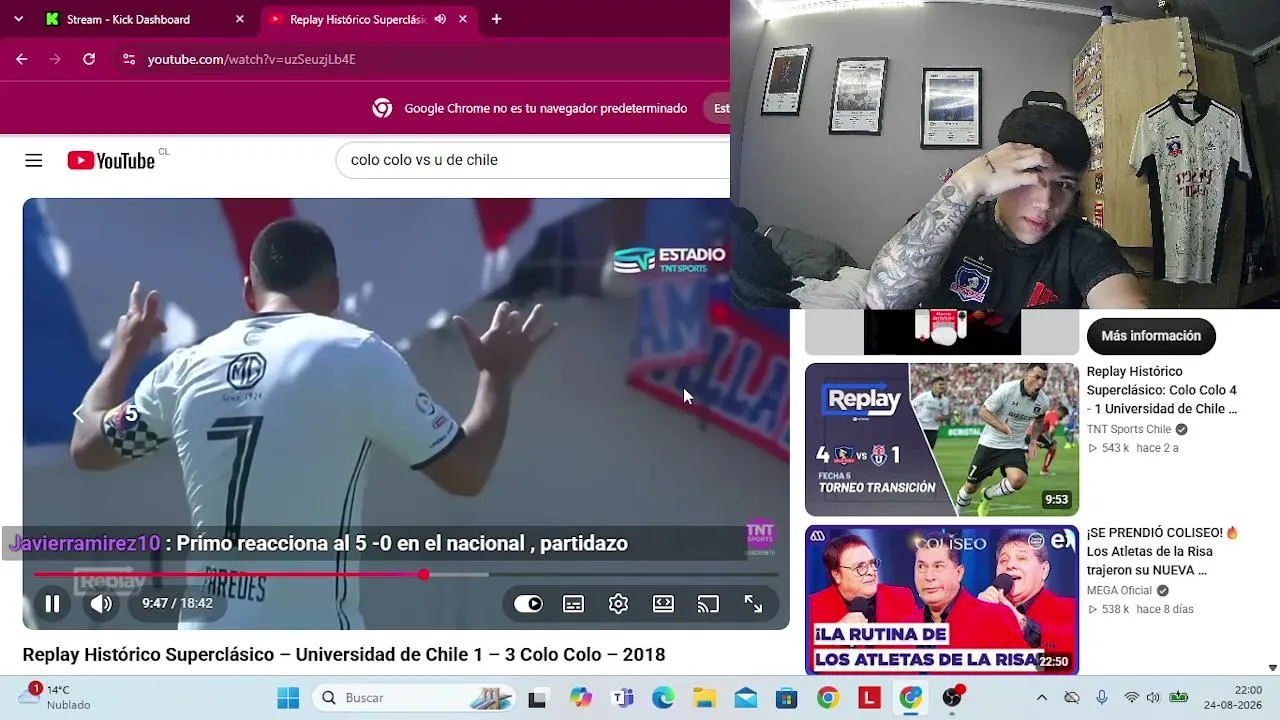Click the crossed-out cloud icon in the tray

1072,698
